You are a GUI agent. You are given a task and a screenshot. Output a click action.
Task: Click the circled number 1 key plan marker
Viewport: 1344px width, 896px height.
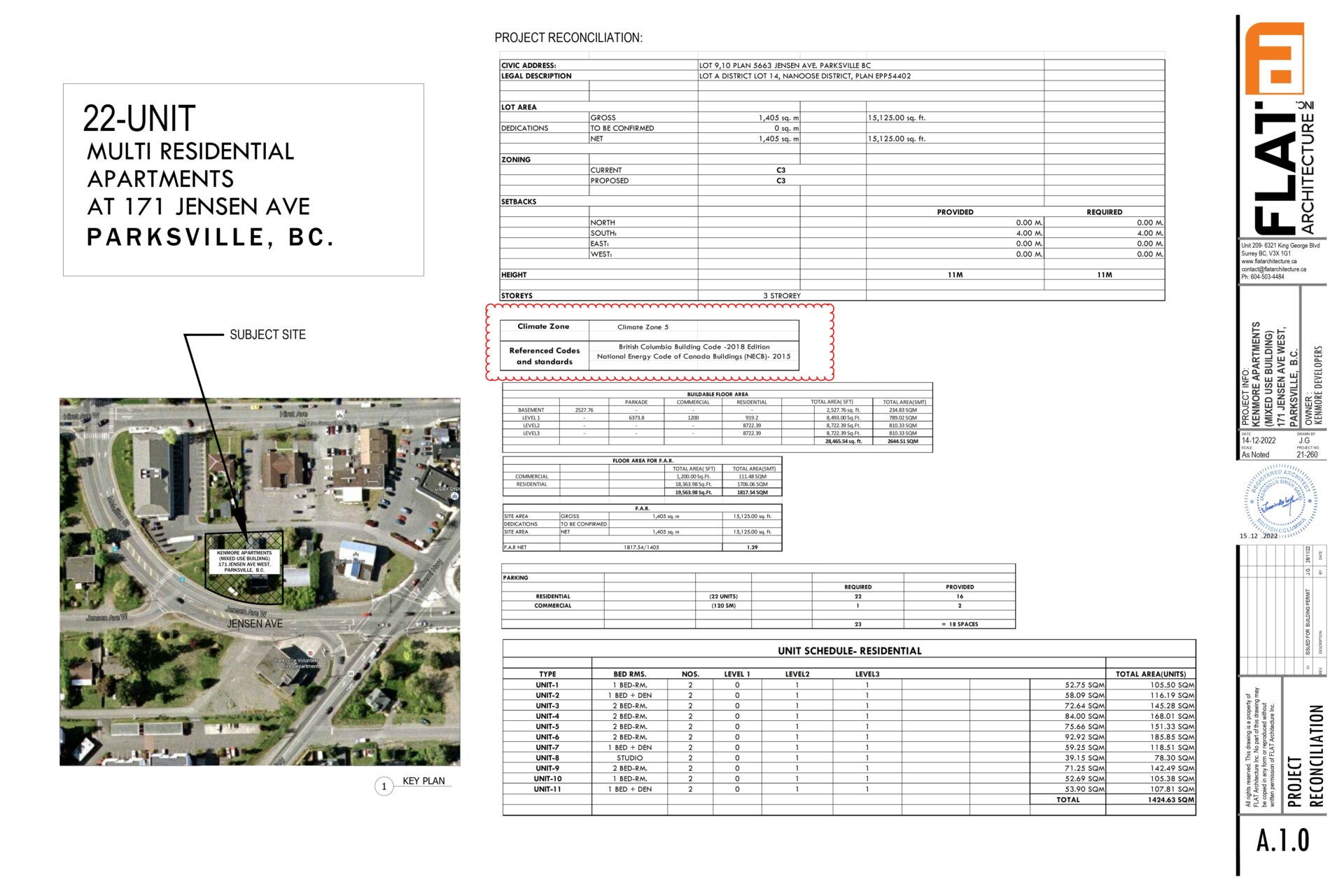click(384, 786)
